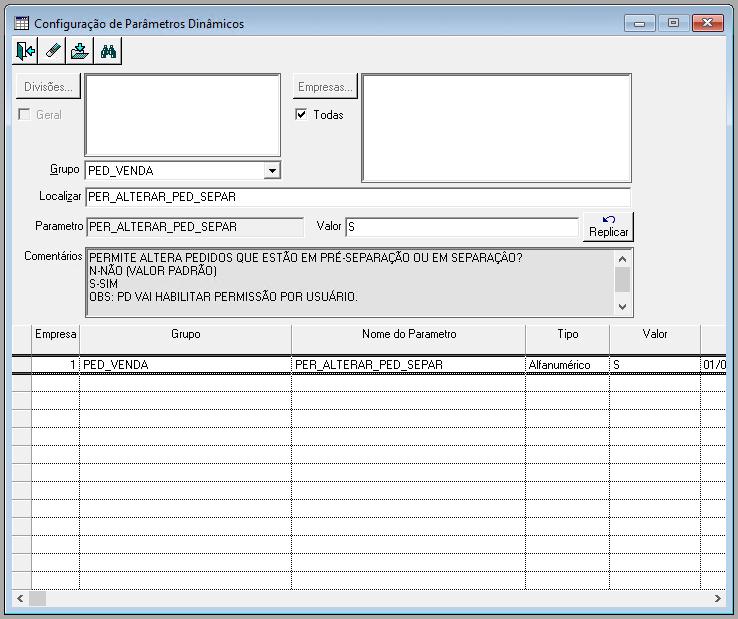
Task: Click the first row selector in grid
Action: (x=22, y=365)
